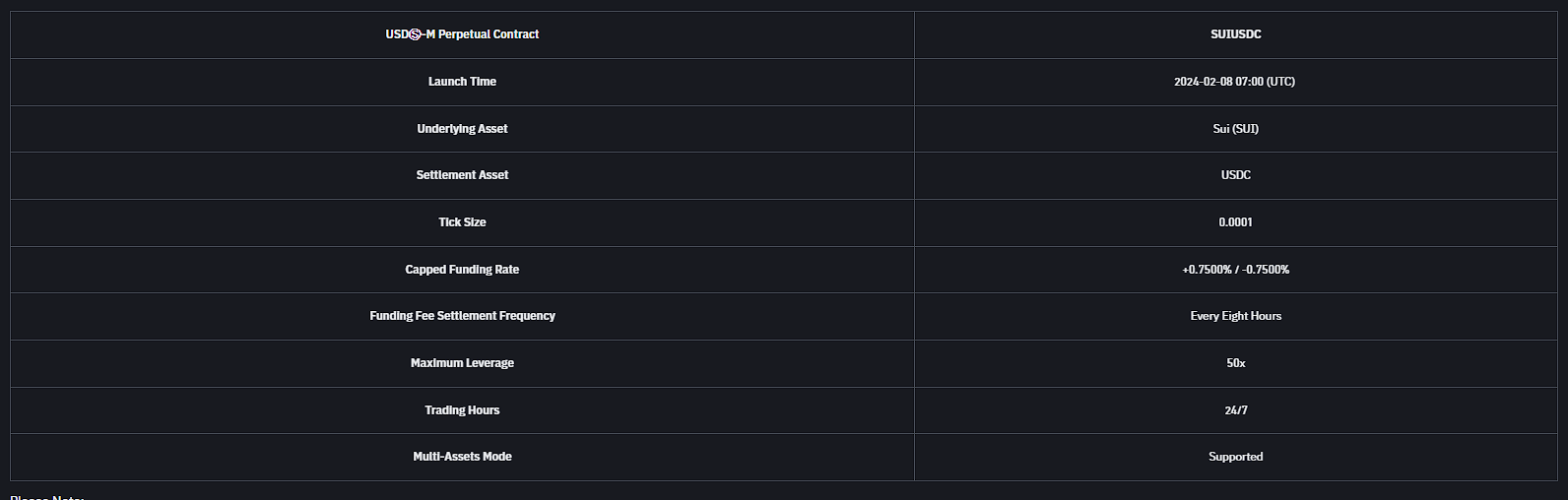Click the Launch Time row label
Image resolution: width=1568 pixels, height=500 pixels.
click(x=462, y=82)
